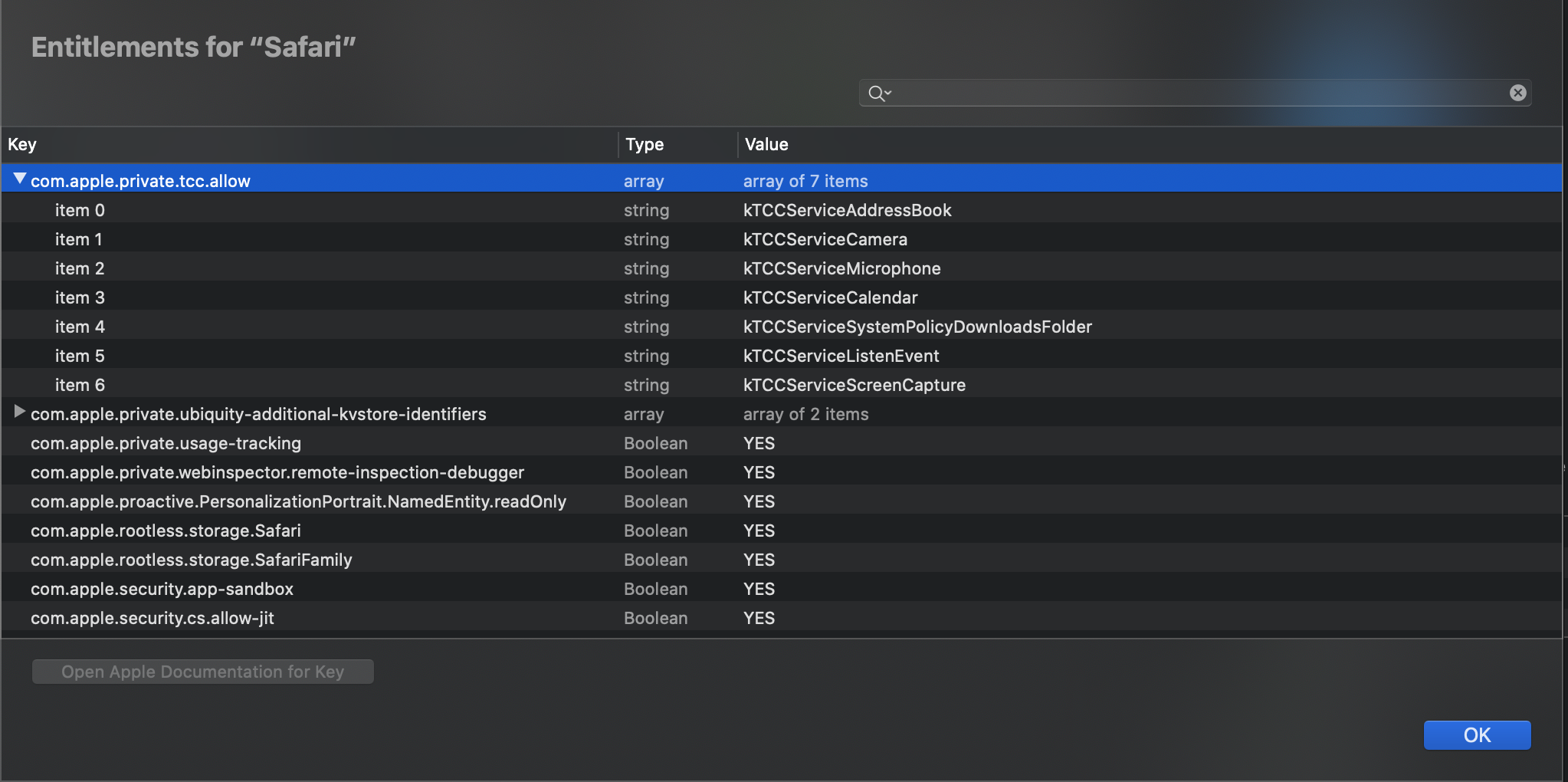Select the webinspector.remote-inspection-debugger key
This screenshot has width=1568, height=782.
pyautogui.click(x=277, y=472)
